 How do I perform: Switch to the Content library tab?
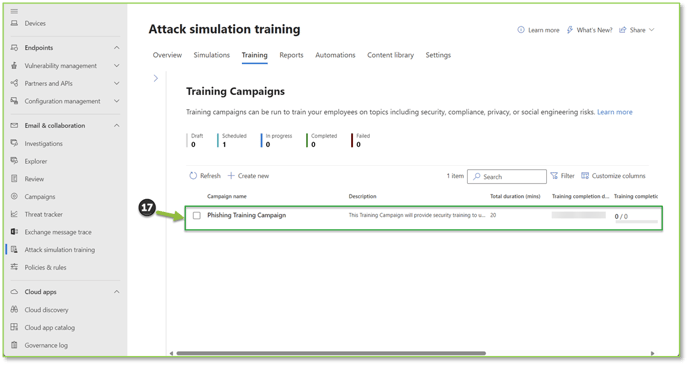[391, 55]
